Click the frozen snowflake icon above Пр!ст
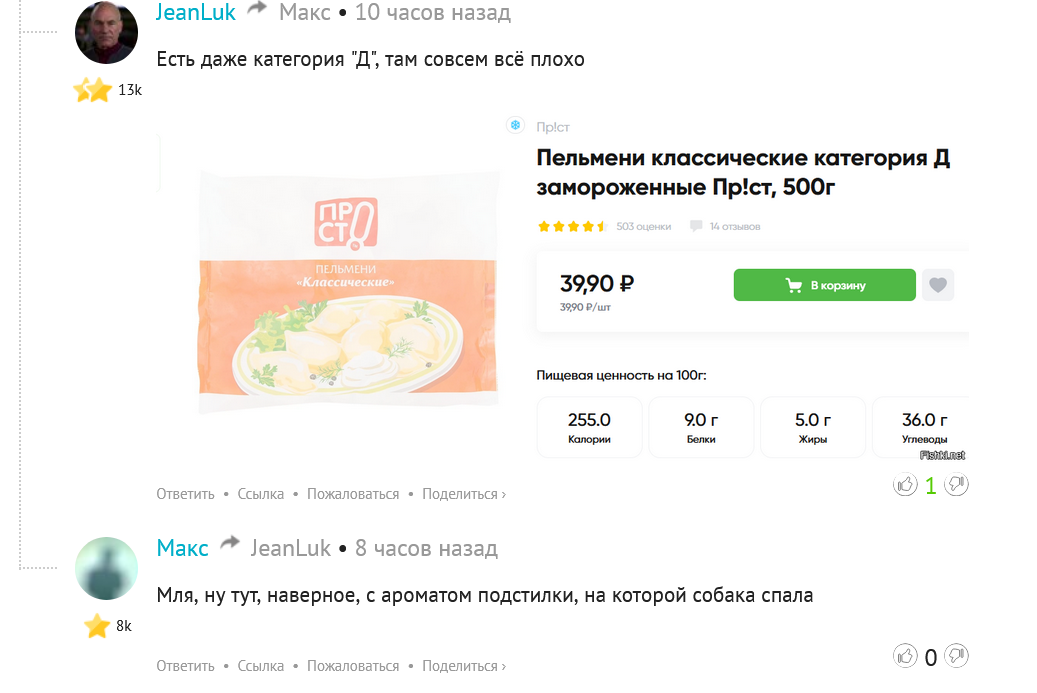The height and width of the screenshot is (693, 1037). (x=516, y=125)
